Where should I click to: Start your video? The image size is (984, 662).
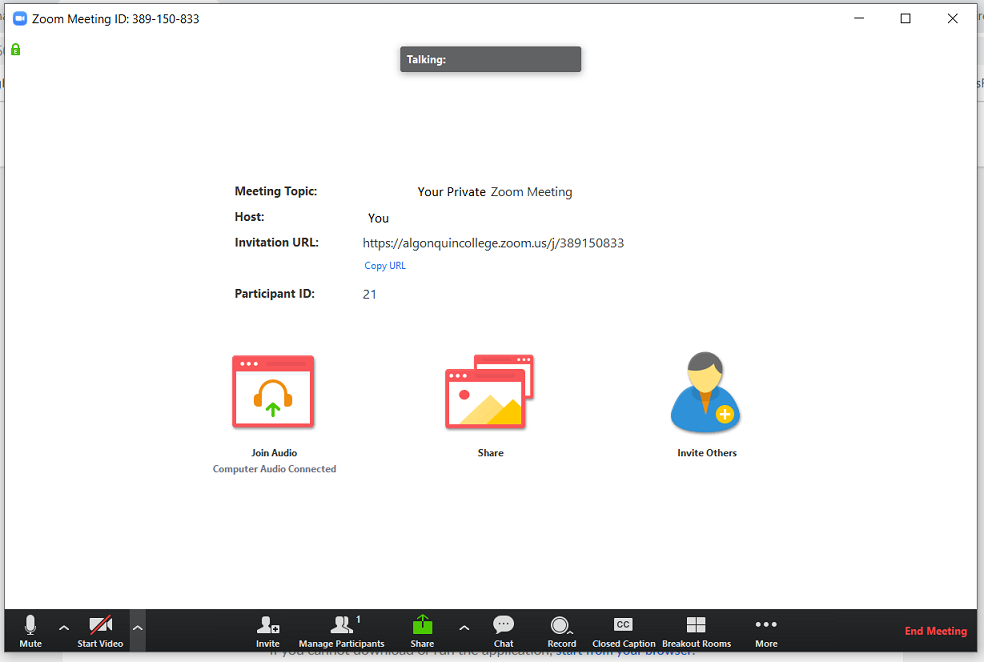(100, 628)
